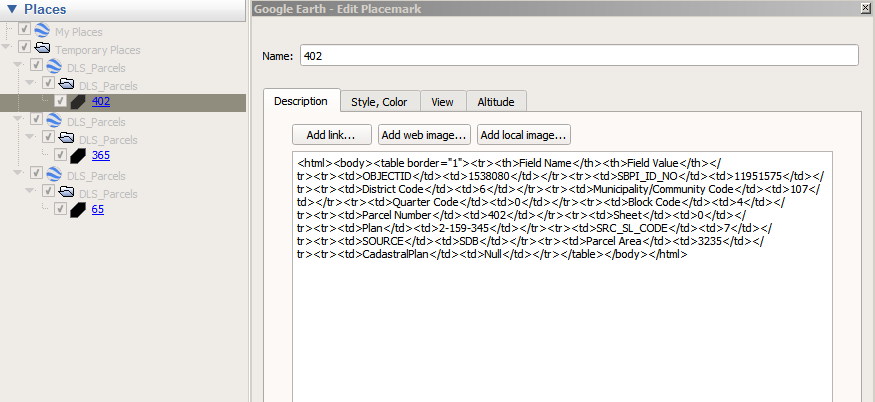Collapse the Temporary Places tree node
Viewport: 875px width, 402px height.
(x=7, y=48)
